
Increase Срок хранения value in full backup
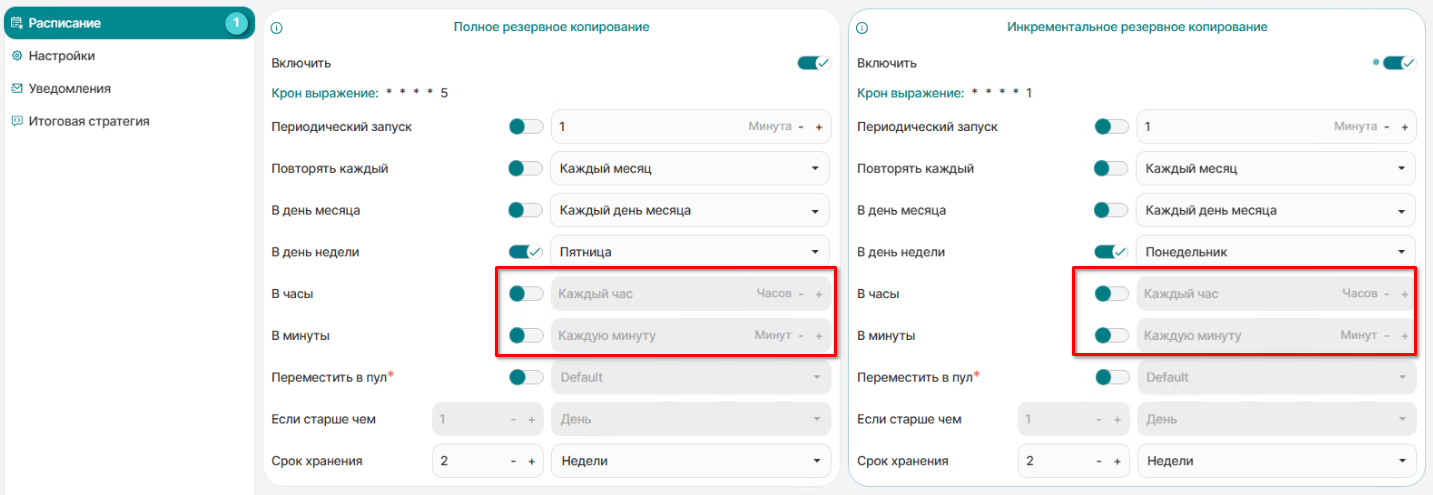(x=532, y=461)
